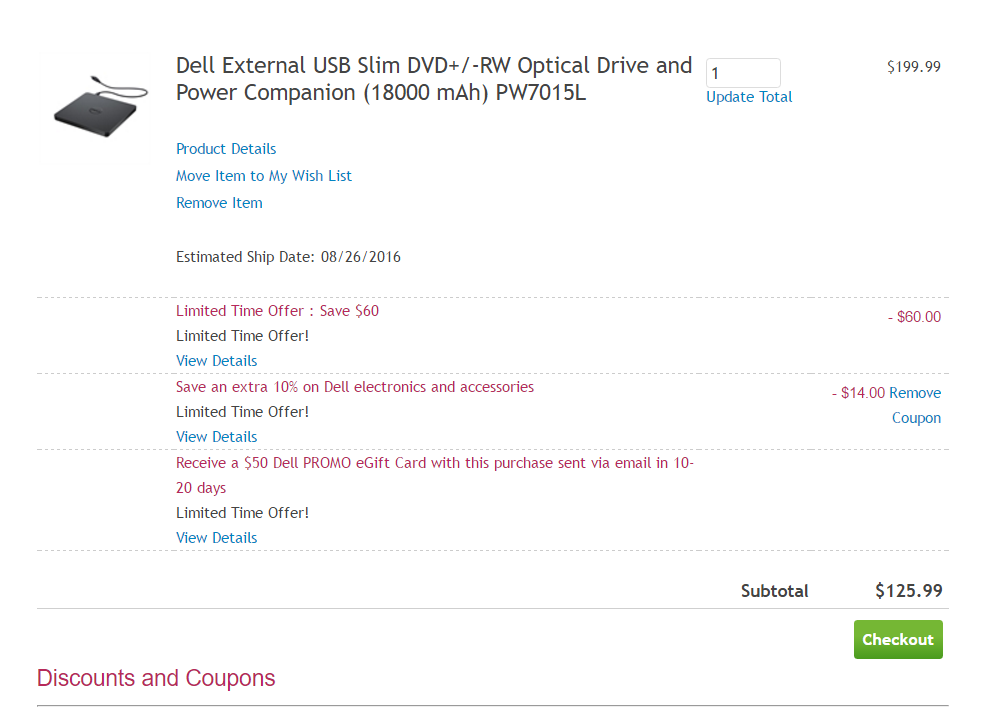Select the quantity input field
987x725 pixels.
click(742, 72)
